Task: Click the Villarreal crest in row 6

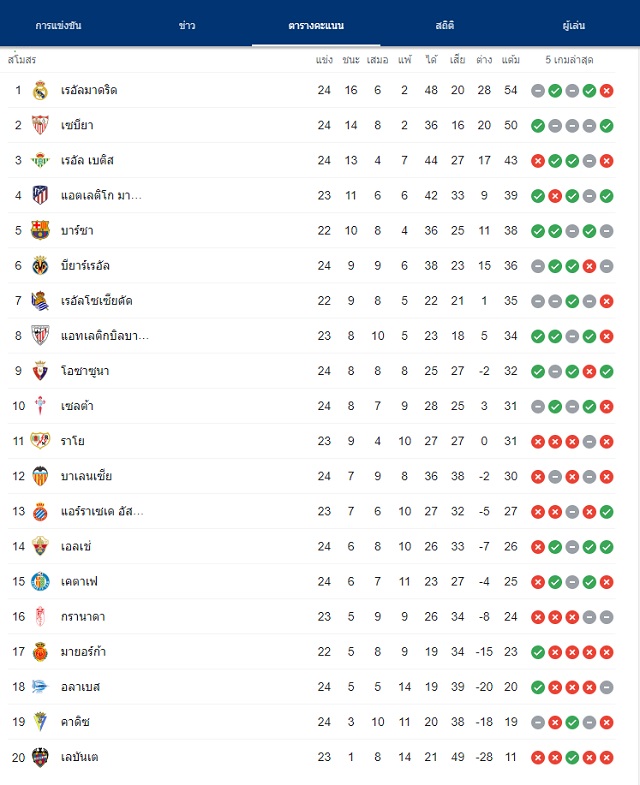Action: 40,265
